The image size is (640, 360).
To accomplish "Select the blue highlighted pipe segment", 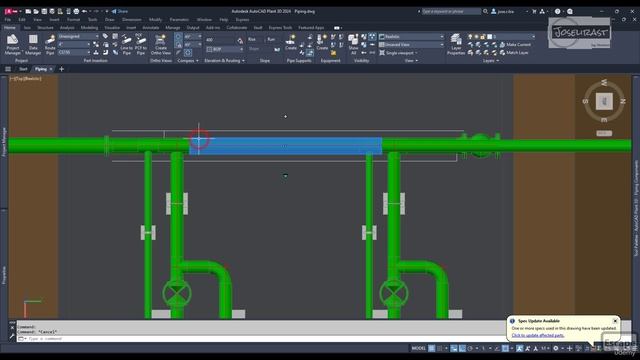I will (286, 146).
